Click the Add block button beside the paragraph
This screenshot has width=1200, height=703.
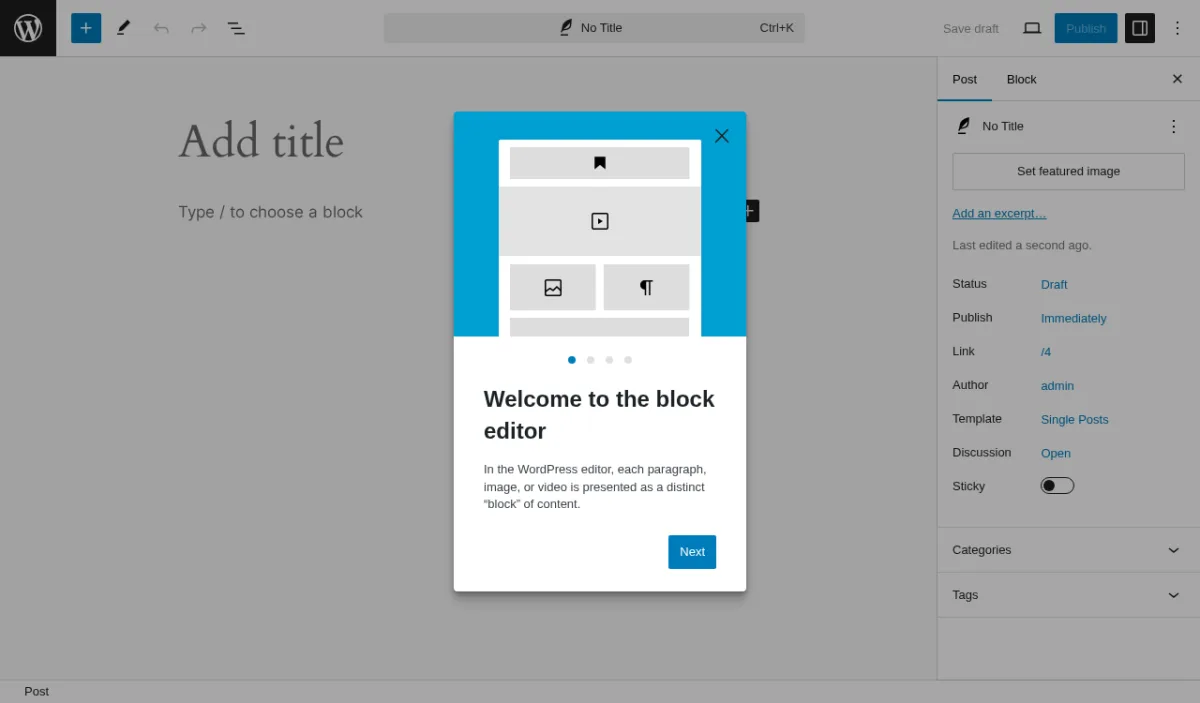click(x=750, y=211)
